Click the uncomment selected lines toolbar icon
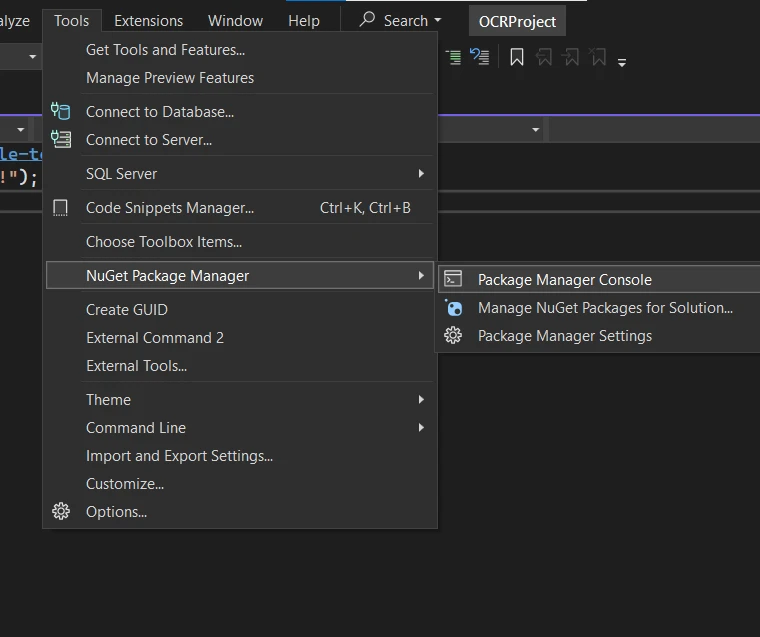Screen dimensions: 760x637 coord(480,58)
